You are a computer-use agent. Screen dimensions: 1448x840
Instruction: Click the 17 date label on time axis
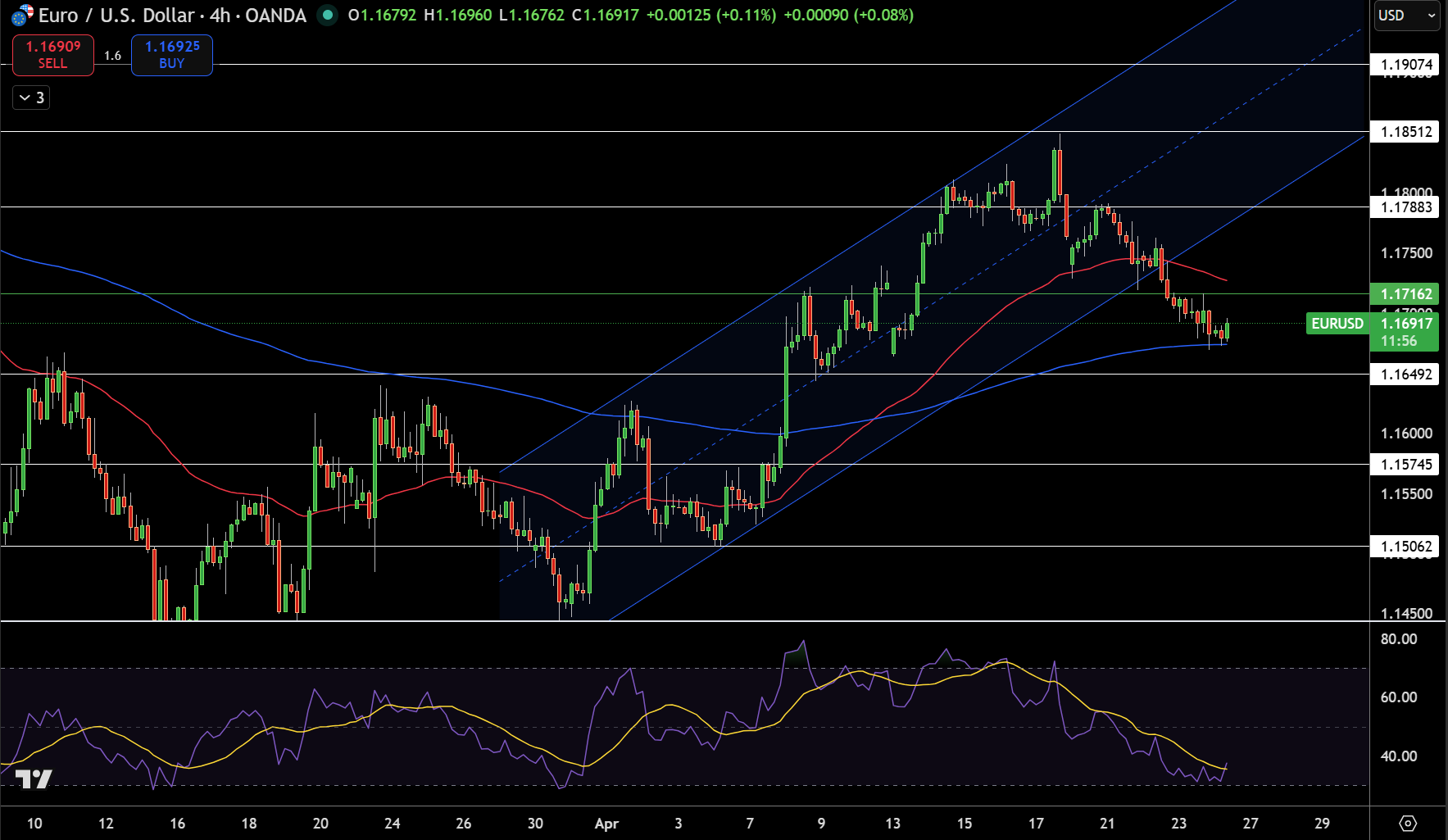tap(1036, 824)
